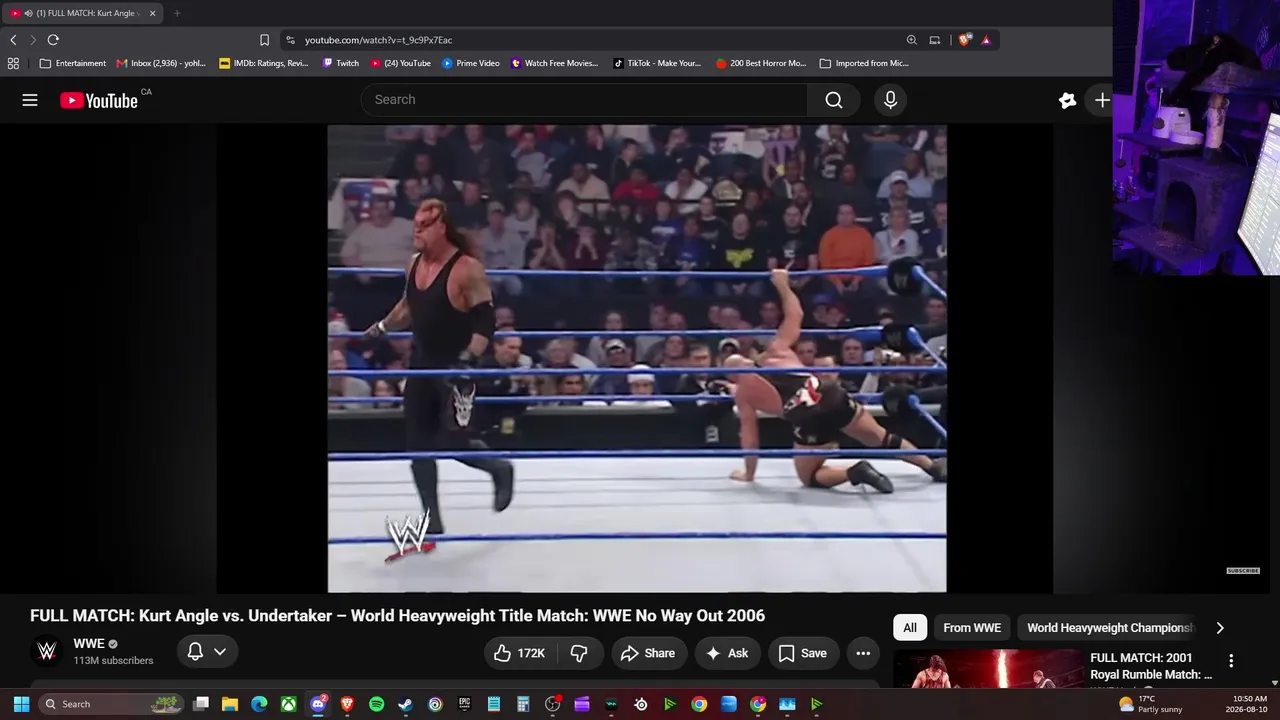The width and height of the screenshot is (1280, 720).
Task: Open Brave Rewards triangle icon
Action: tap(986, 40)
